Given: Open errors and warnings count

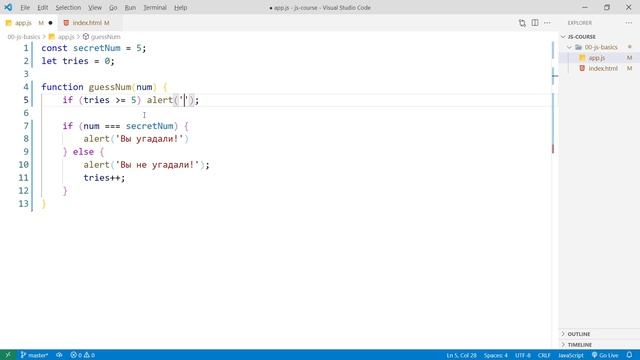Looking at the screenshot, I should [82, 355].
